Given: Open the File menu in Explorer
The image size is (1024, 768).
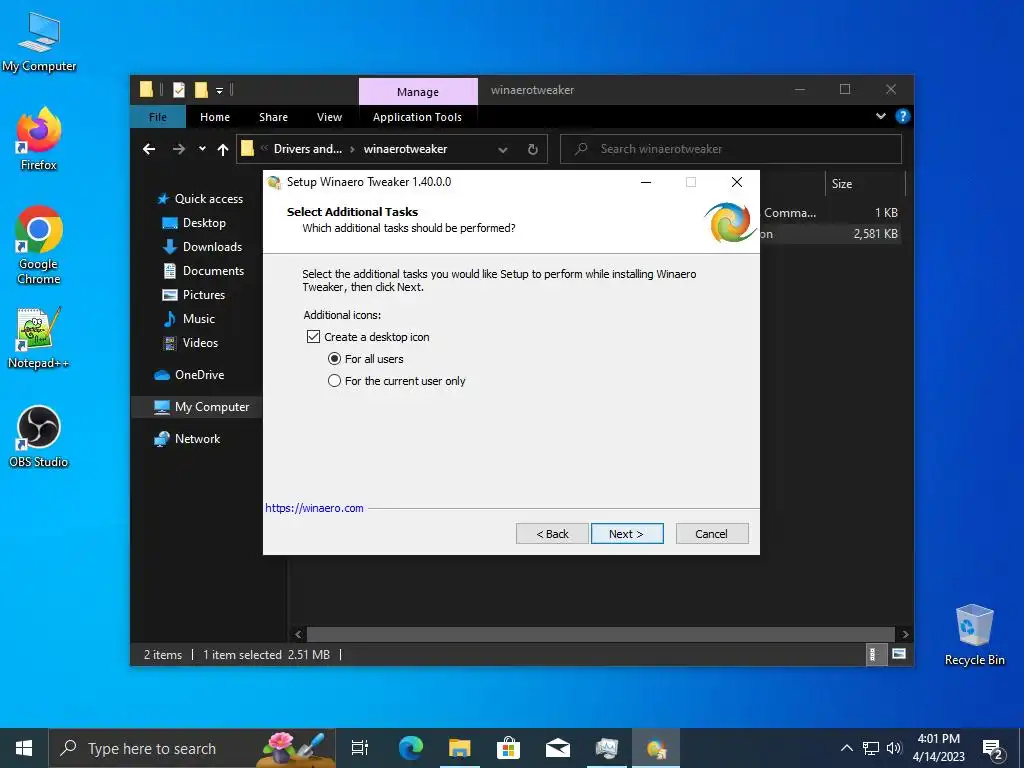Looking at the screenshot, I should [157, 117].
